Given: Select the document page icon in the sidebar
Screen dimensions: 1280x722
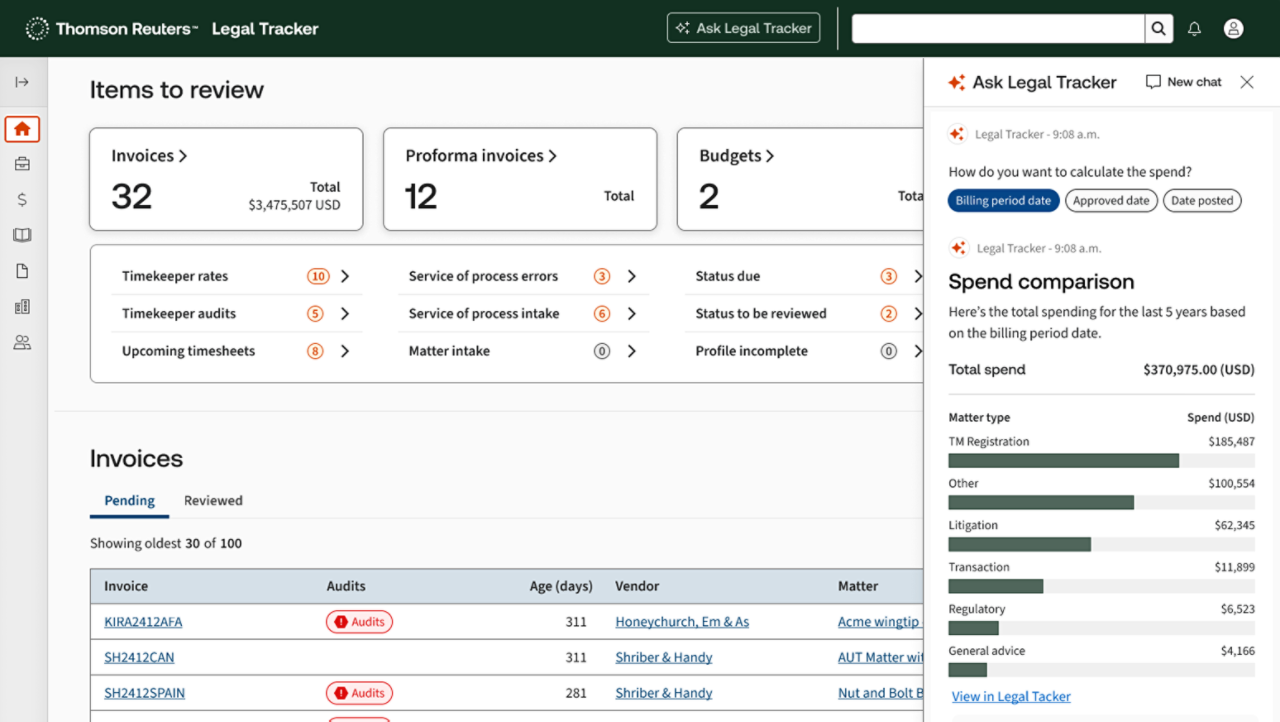Looking at the screenshot, I should click(x=22, y=270).
